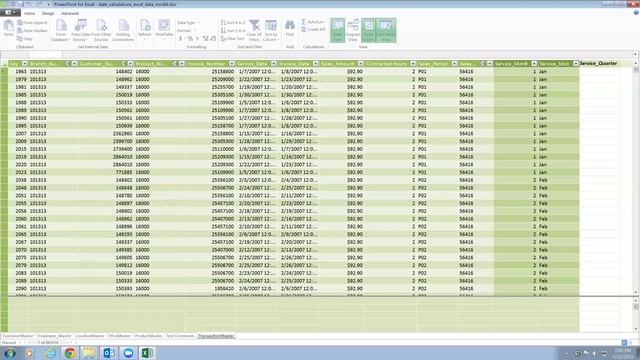Open the file menu dropdown button
This screenshot has height=360, width=640.
coord(10,13)
